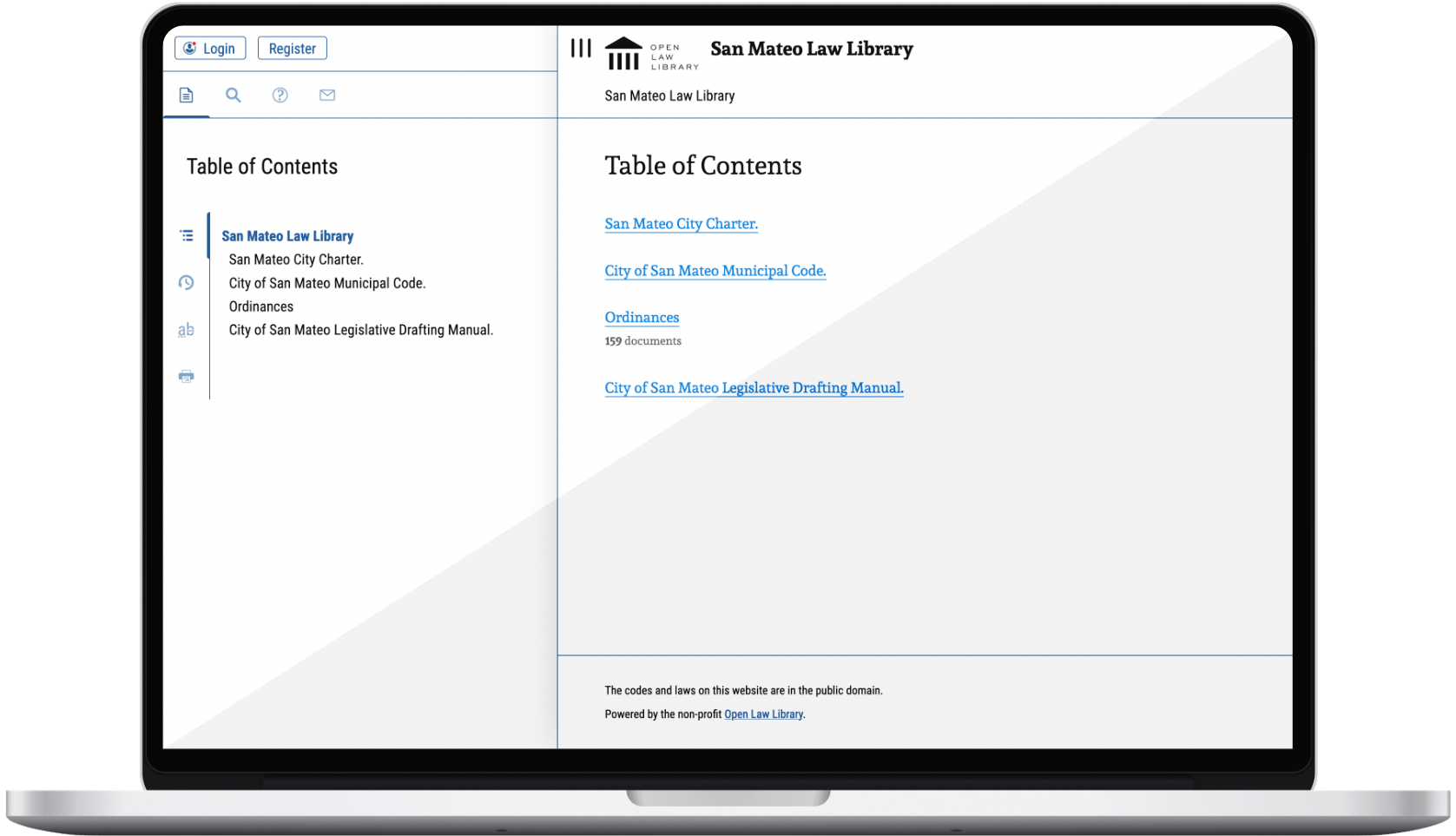This screenshot has height=836, width=1456.
Task: Click the main 'Table of Contents' heading
Action: tap(703, 166)
